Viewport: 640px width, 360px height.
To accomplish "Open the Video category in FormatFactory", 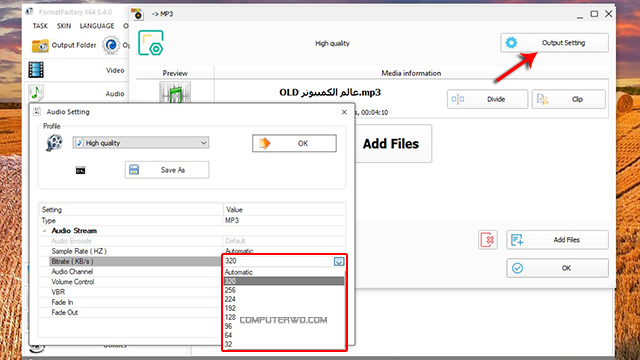I will pos(78,70).
